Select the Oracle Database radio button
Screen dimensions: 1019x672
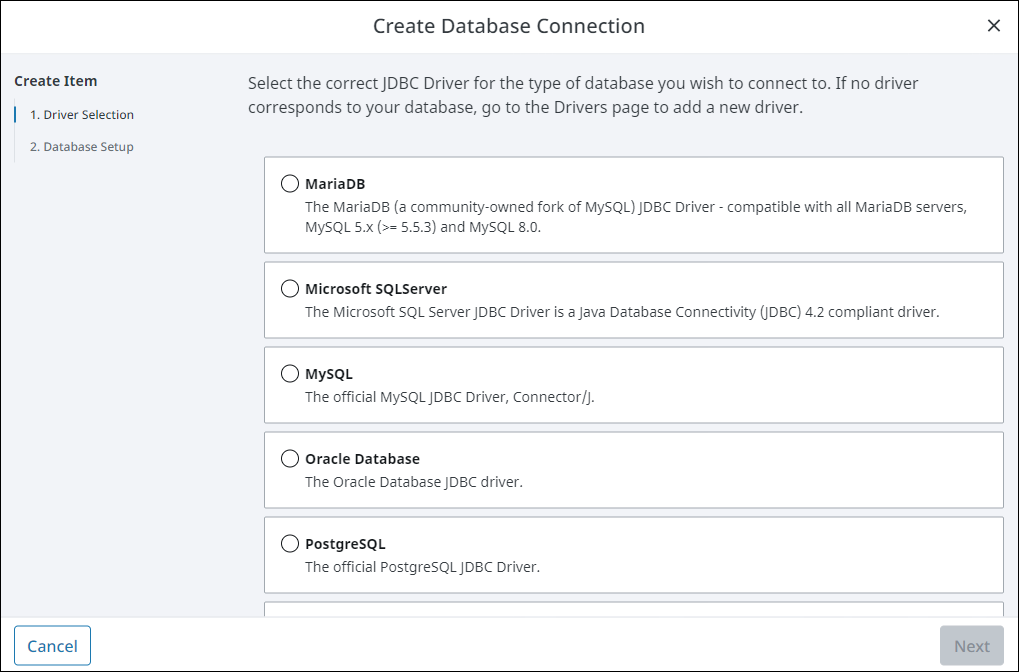tap(290, 459)
